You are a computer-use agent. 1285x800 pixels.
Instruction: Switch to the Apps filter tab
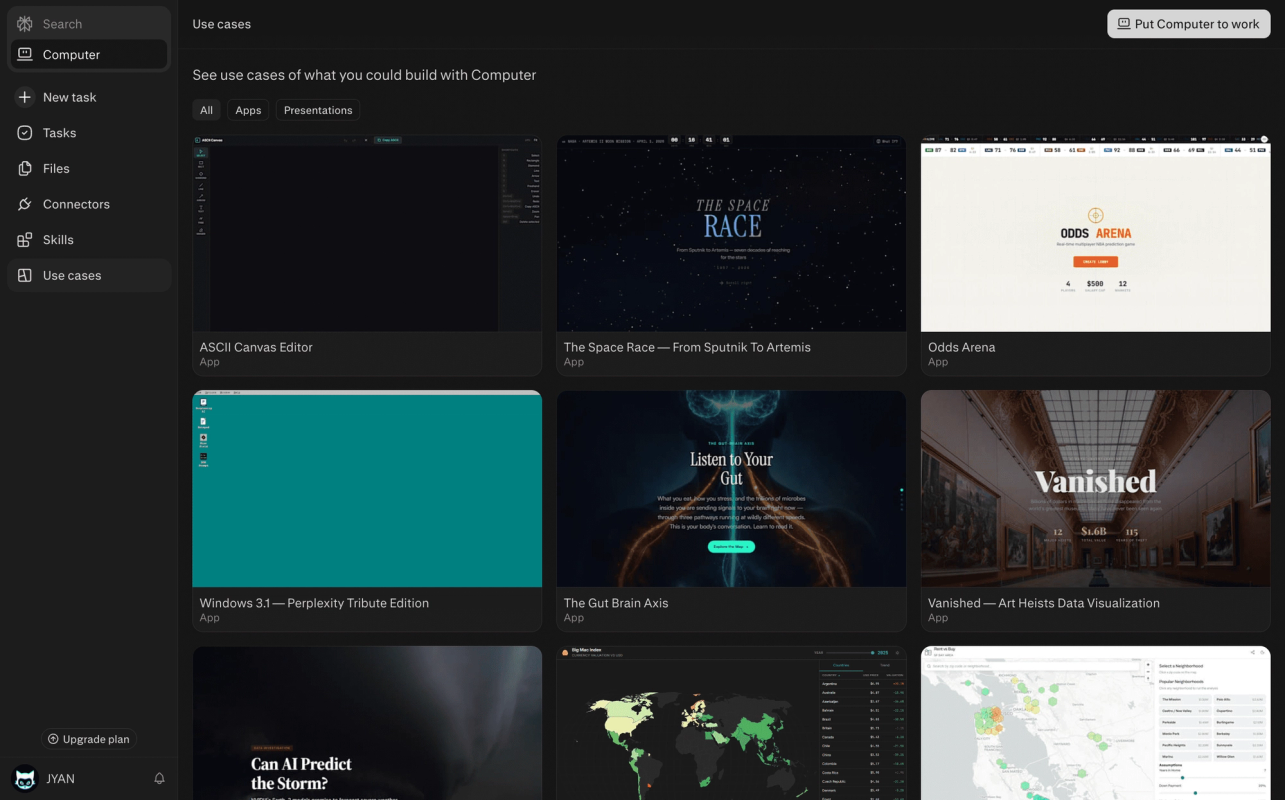(x=248, y=110)
